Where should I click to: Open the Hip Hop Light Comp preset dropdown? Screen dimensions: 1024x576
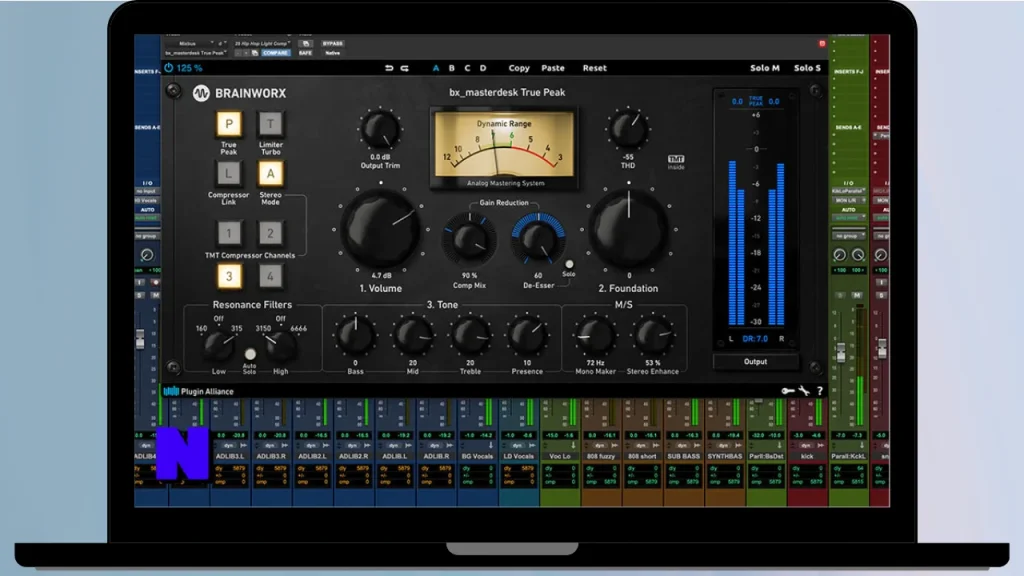tap(263, 44)
